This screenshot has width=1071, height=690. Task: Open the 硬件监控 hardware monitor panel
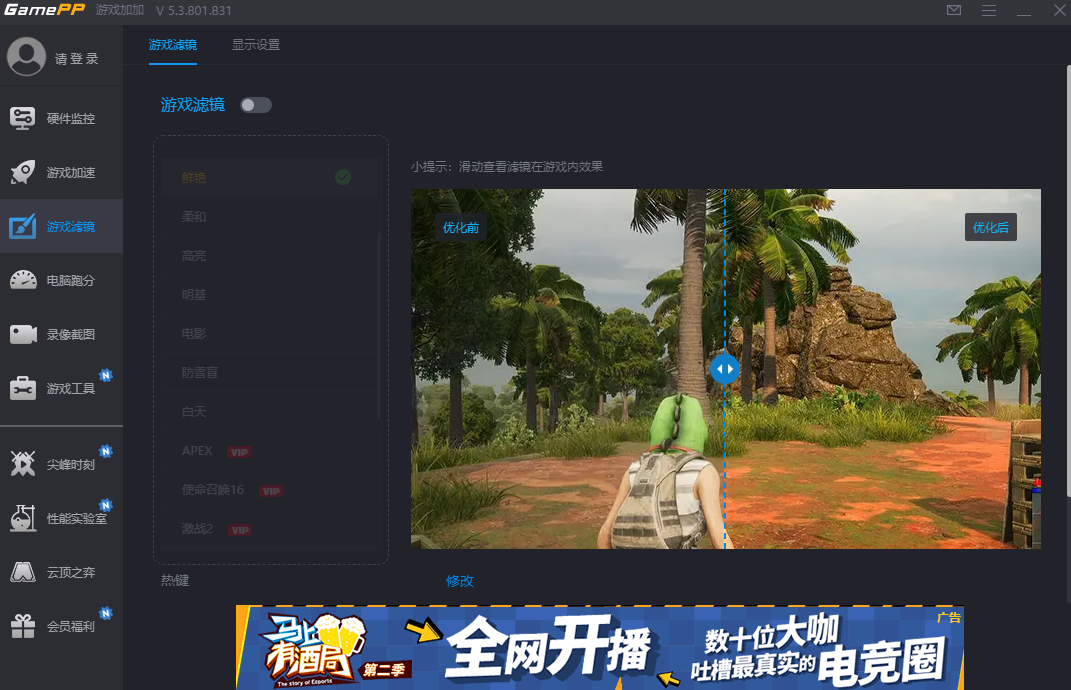point(60,117)
